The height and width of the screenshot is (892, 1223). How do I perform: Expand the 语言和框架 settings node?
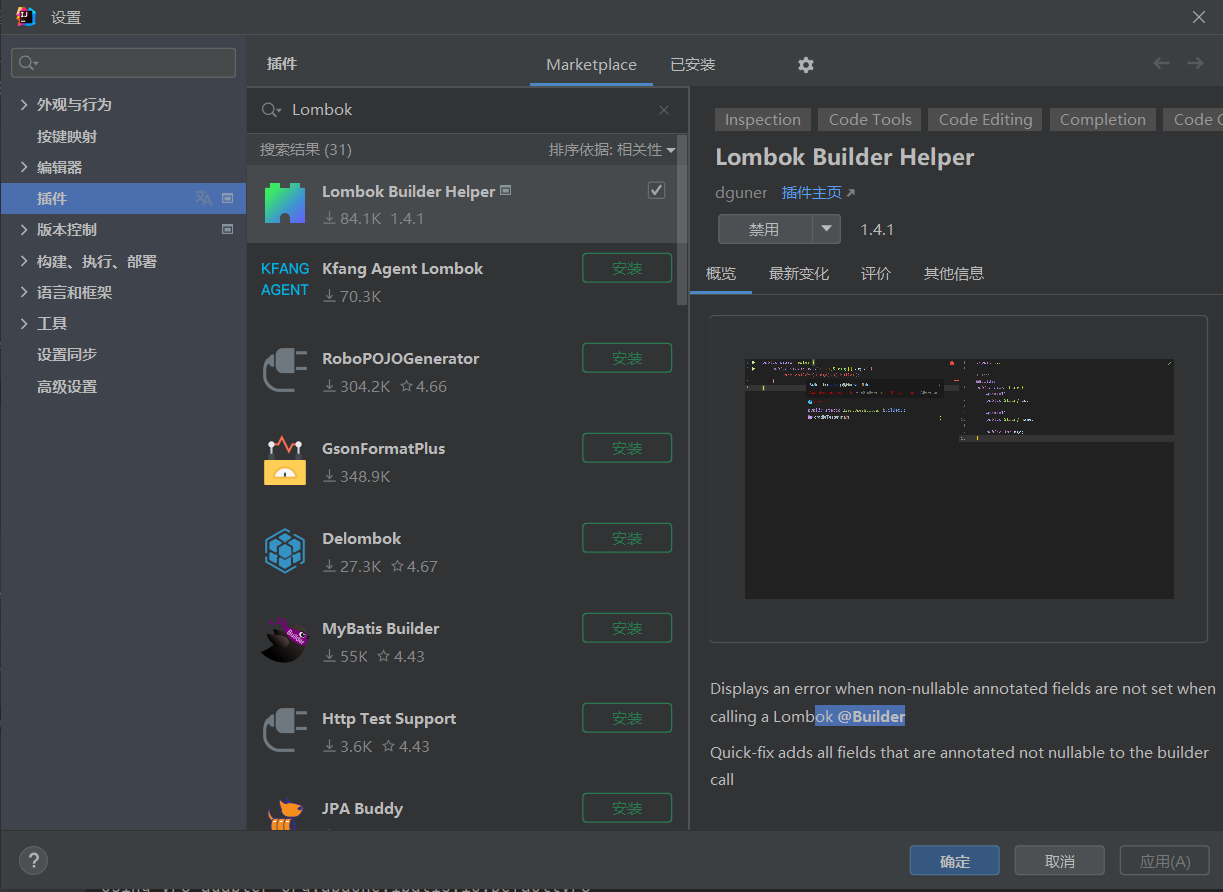tap(25, 292)
